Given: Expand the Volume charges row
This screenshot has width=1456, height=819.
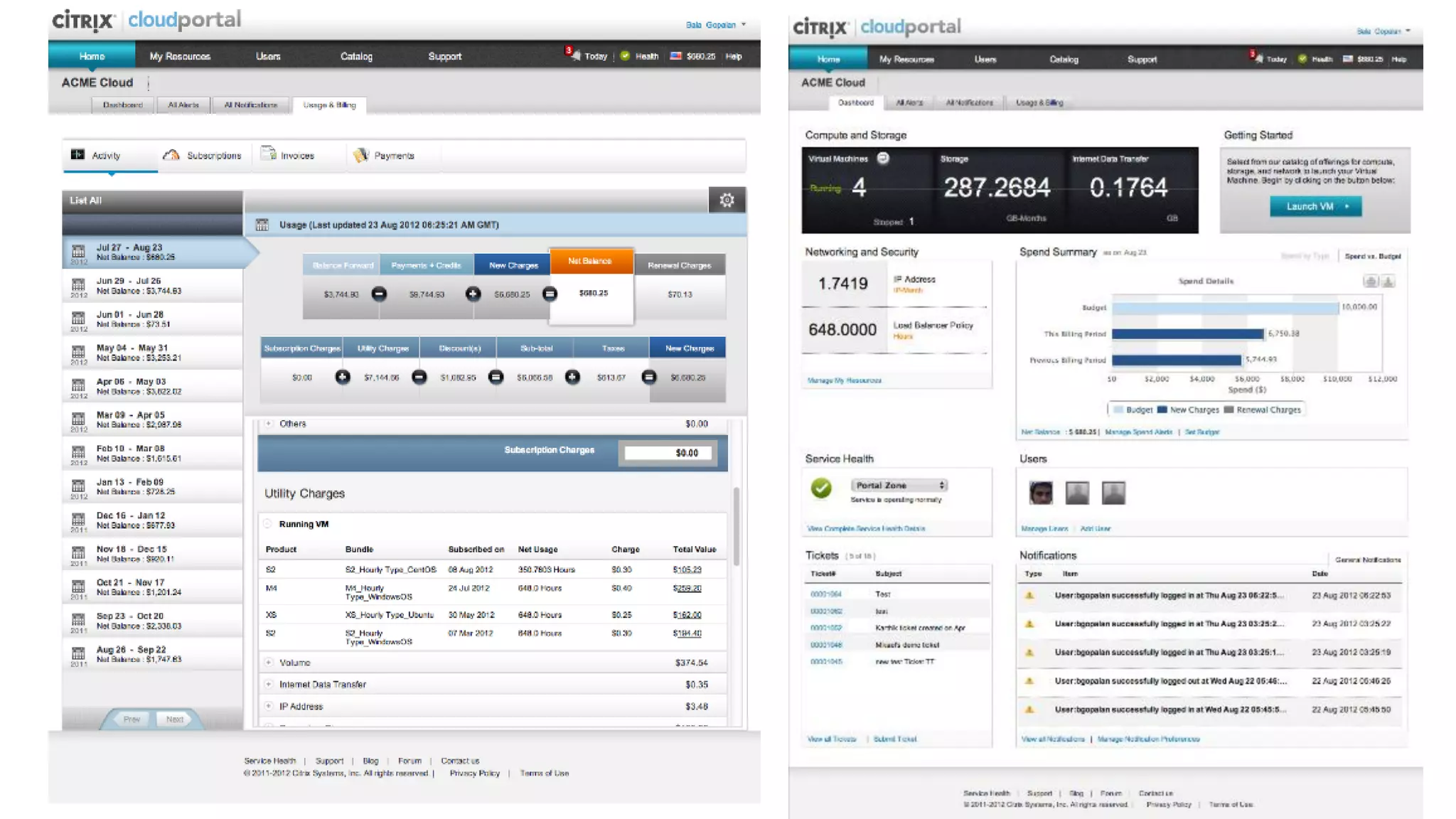Looking at the screenshot, I should click(269, 663).
